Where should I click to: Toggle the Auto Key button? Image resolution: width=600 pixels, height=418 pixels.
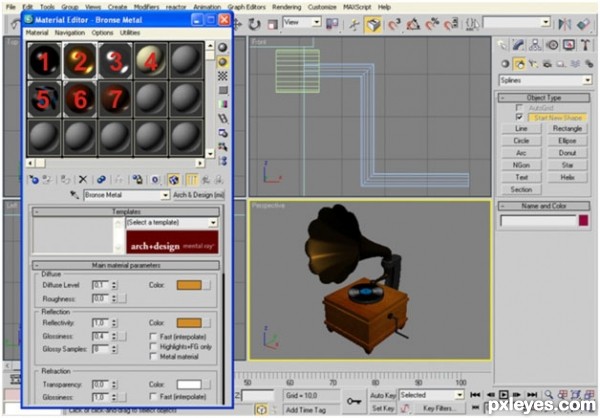[383, 395]
